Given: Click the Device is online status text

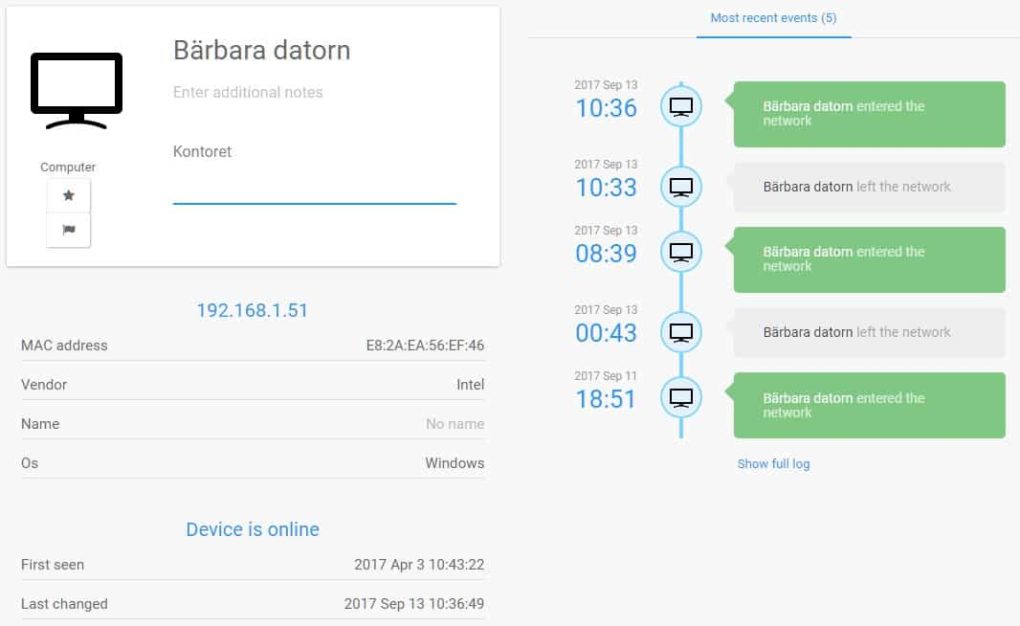Looking at the screenshot, I should coord(252,529).
